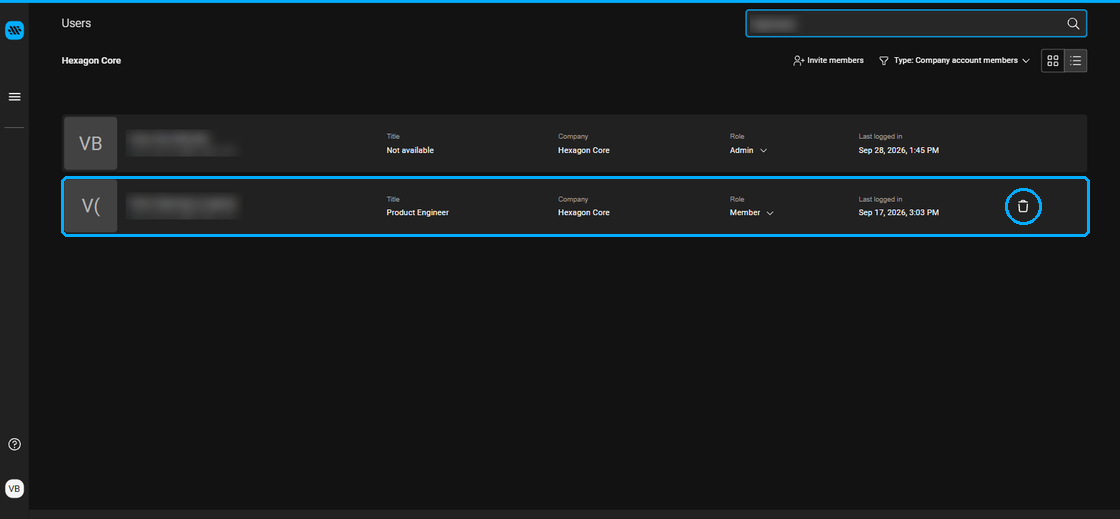Open the Admin role dropdown
The image size is (1120, 519).
[748, 151]
